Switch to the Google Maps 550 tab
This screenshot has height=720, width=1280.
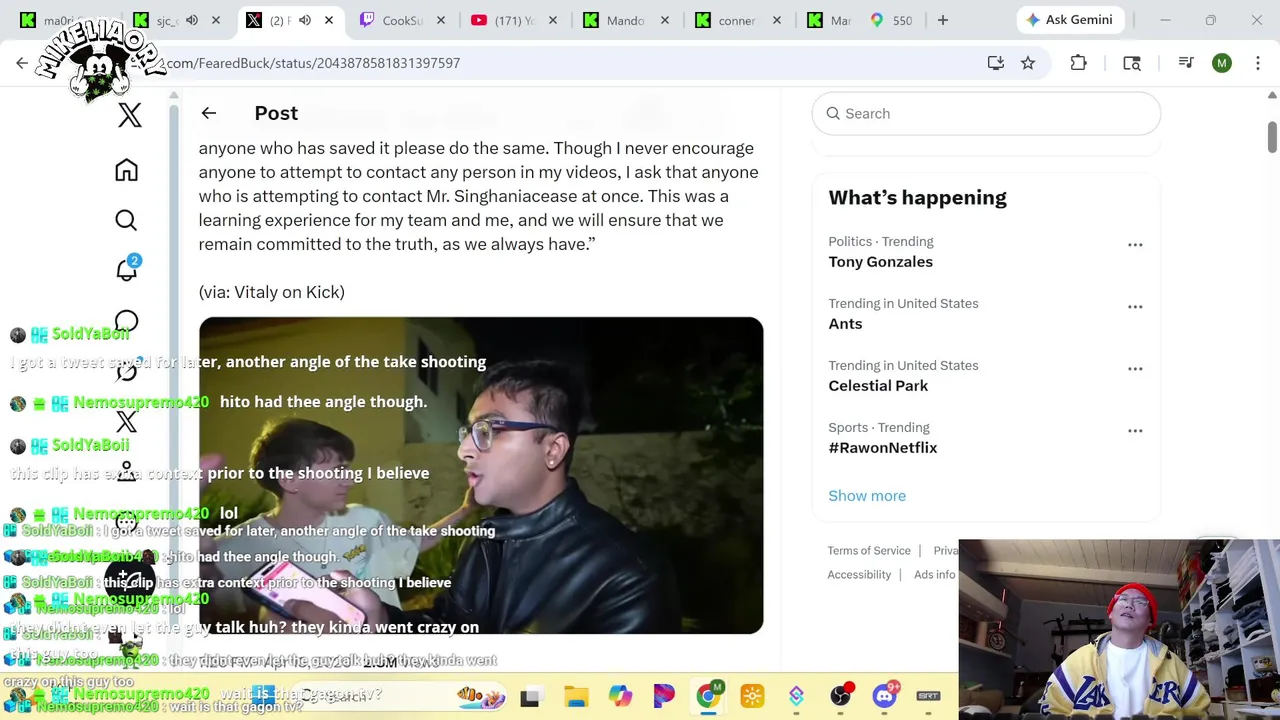(x=890, y=20)
